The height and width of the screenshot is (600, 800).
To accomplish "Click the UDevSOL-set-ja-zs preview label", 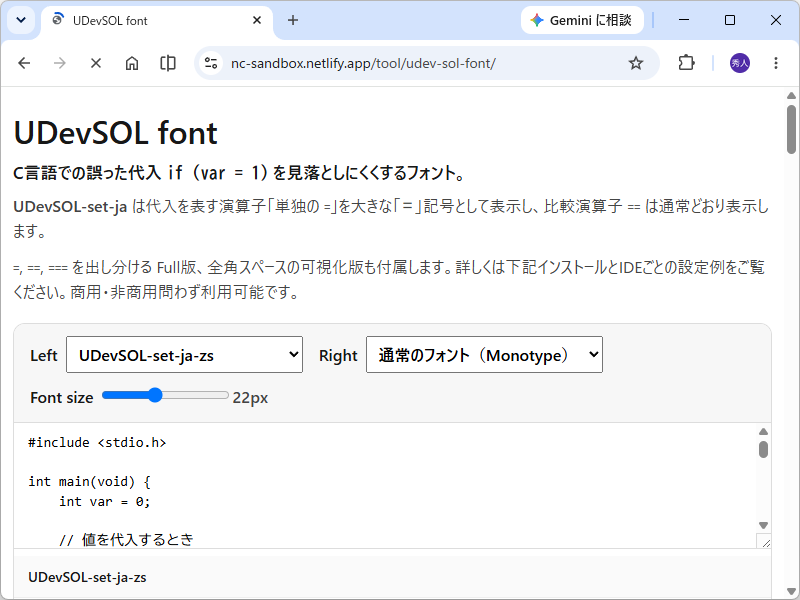I will tap(87, 578).
